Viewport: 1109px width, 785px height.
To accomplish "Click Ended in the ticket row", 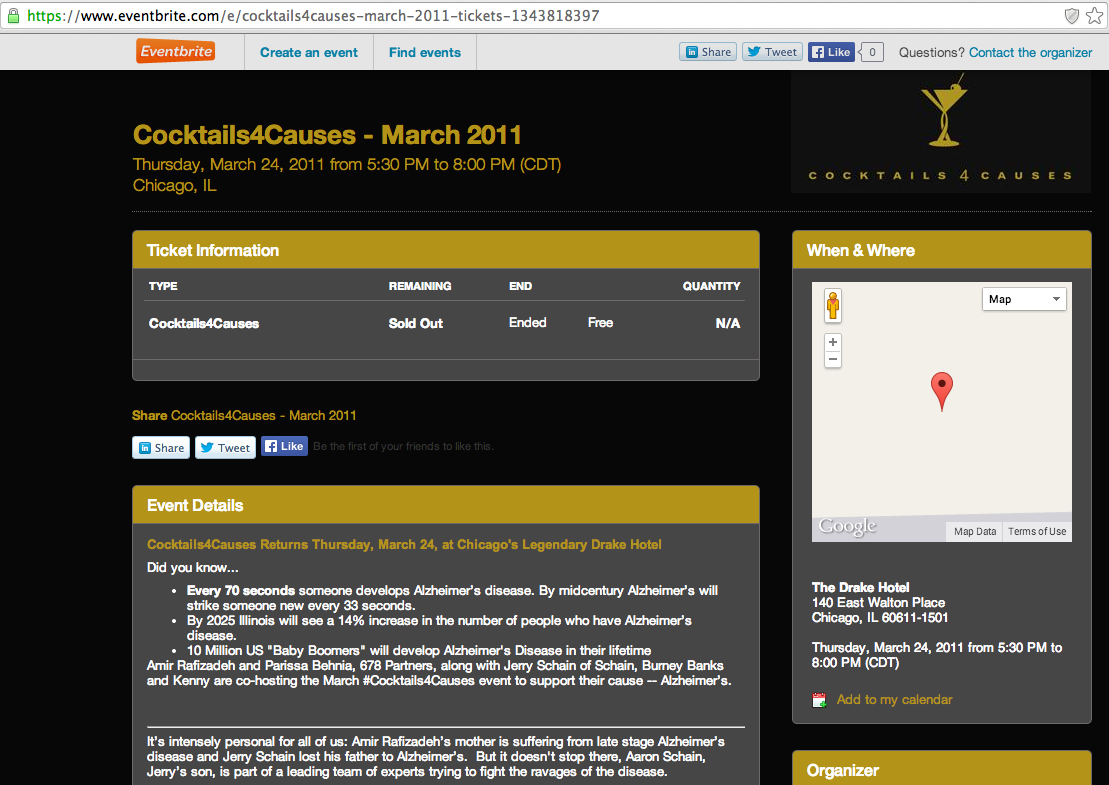I will [x=528, y=322].
